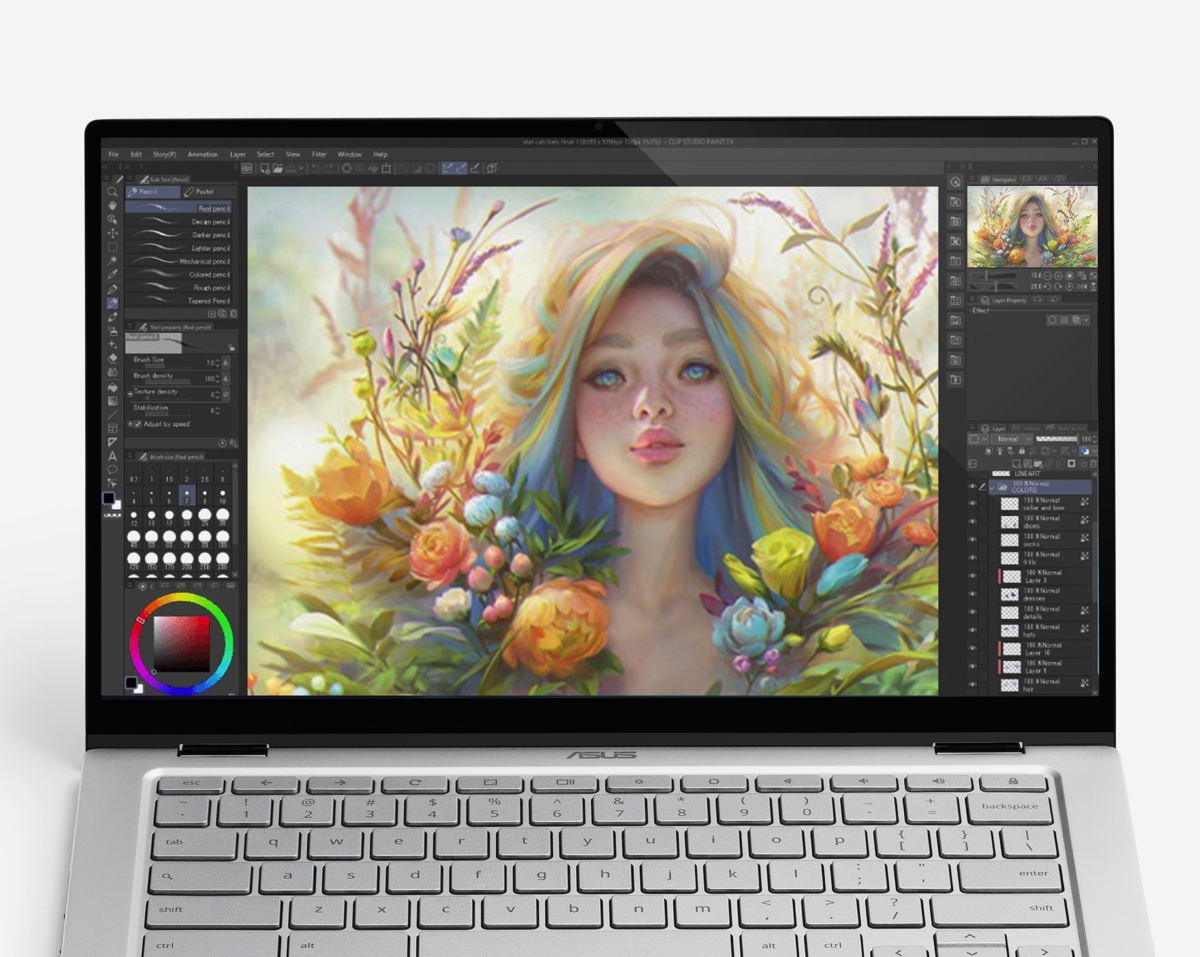Select the Hand move-view tool
Image resolution: width=1200 pixels, height=957 pixels.
tap(112, 206)
